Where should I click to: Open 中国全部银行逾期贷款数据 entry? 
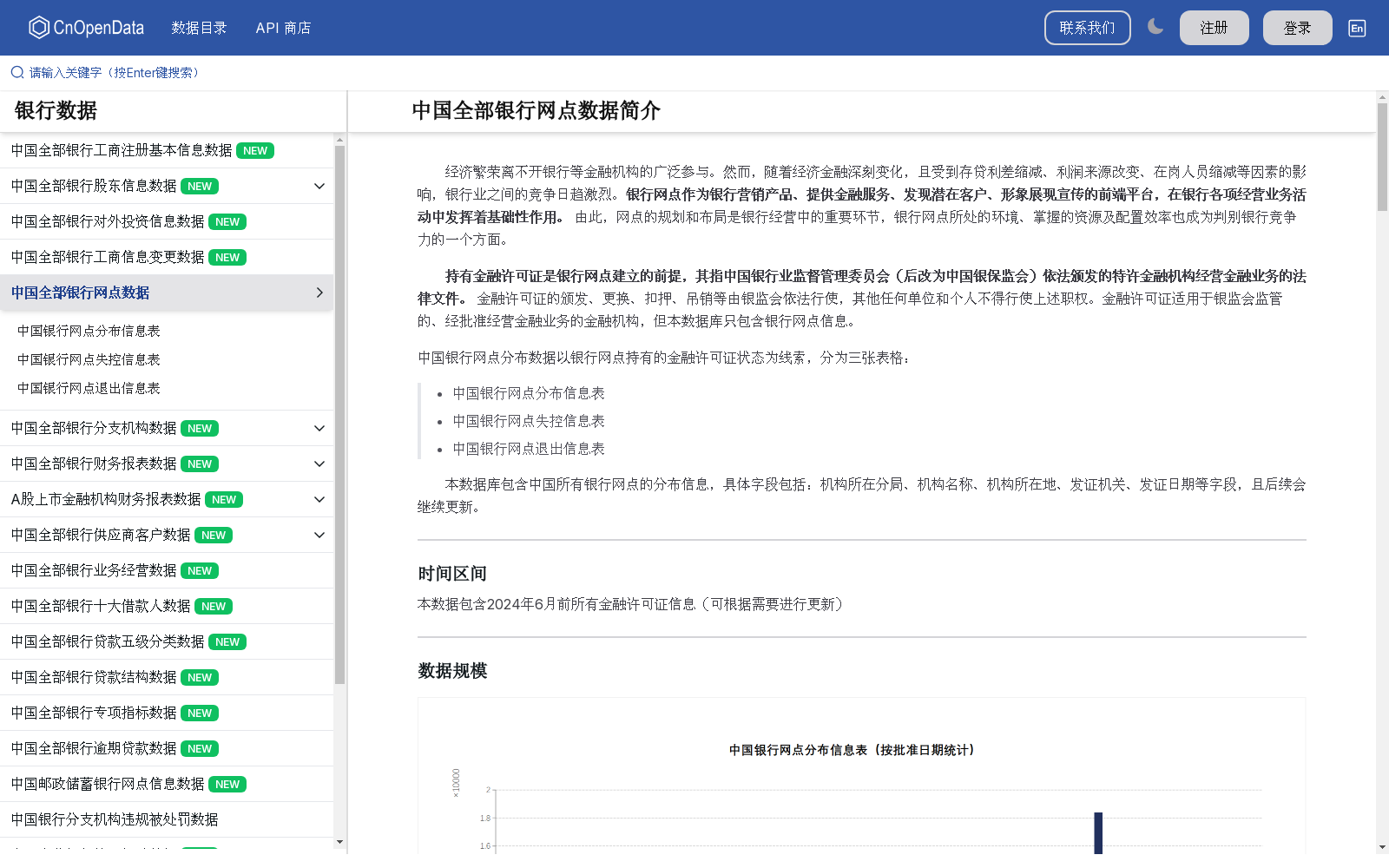point(94,748)
